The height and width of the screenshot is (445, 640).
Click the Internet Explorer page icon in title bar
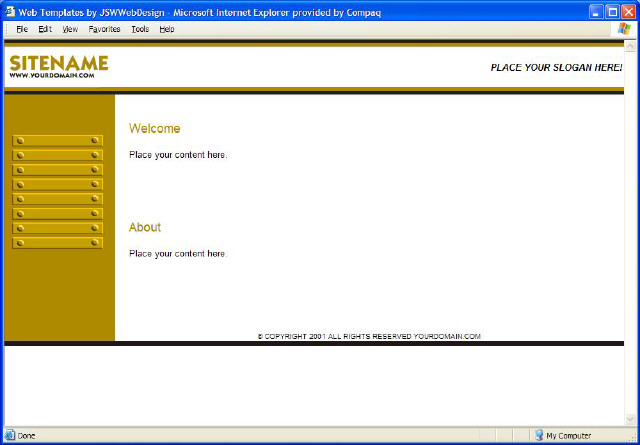pyautogui.click(x=9, y=9)
